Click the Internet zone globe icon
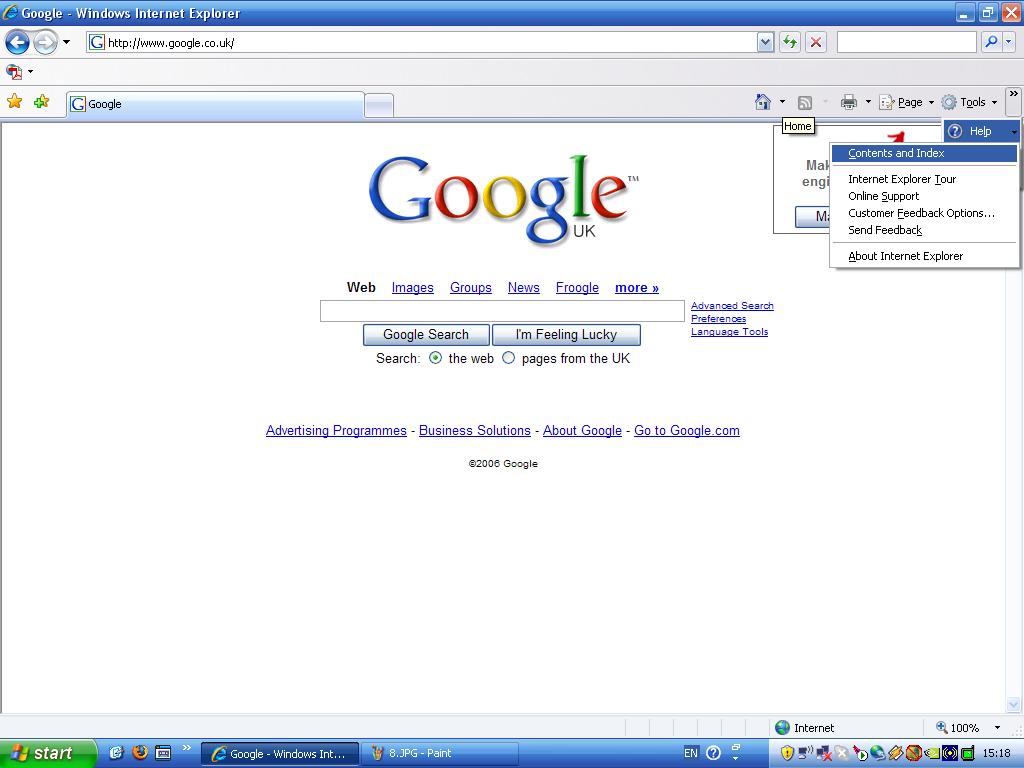Screen dimensions: 1024x768 tap(782, 728)
